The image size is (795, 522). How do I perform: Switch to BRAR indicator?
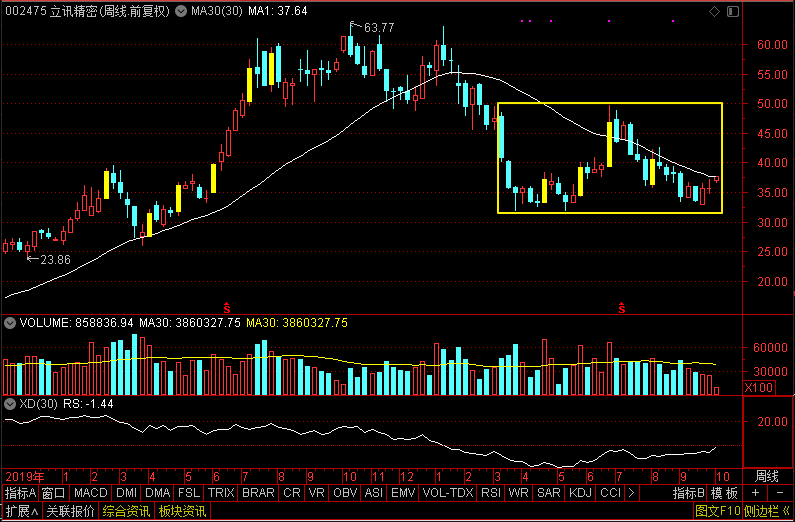coord(258,493)
